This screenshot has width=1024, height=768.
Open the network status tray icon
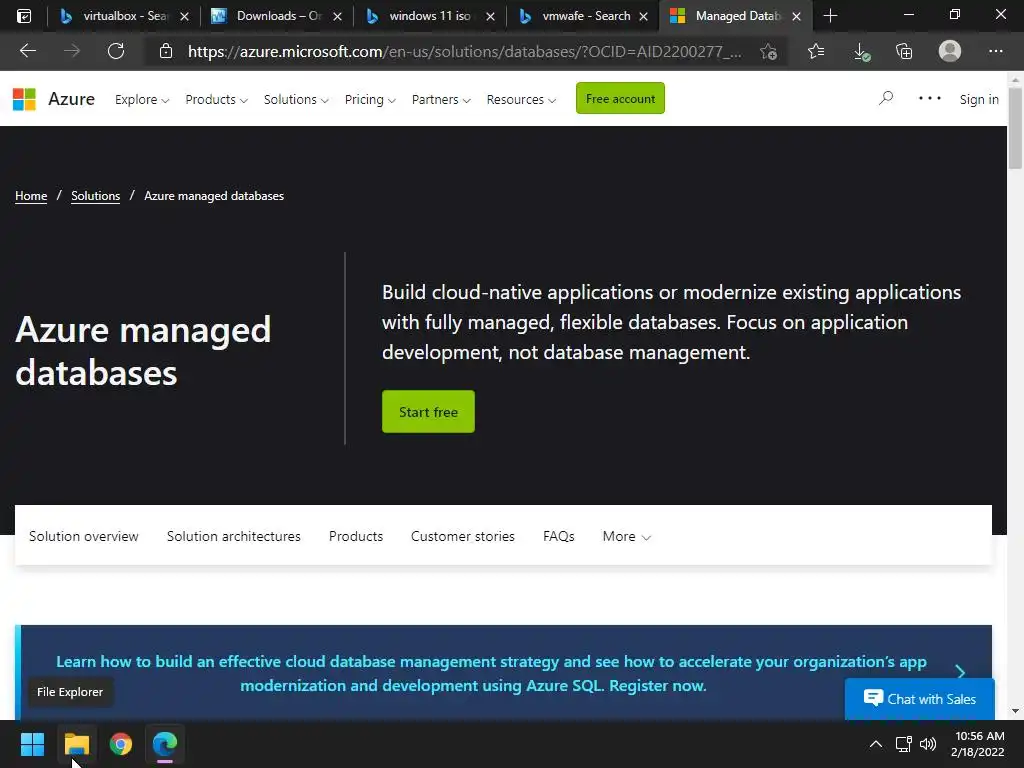(904, 744)
